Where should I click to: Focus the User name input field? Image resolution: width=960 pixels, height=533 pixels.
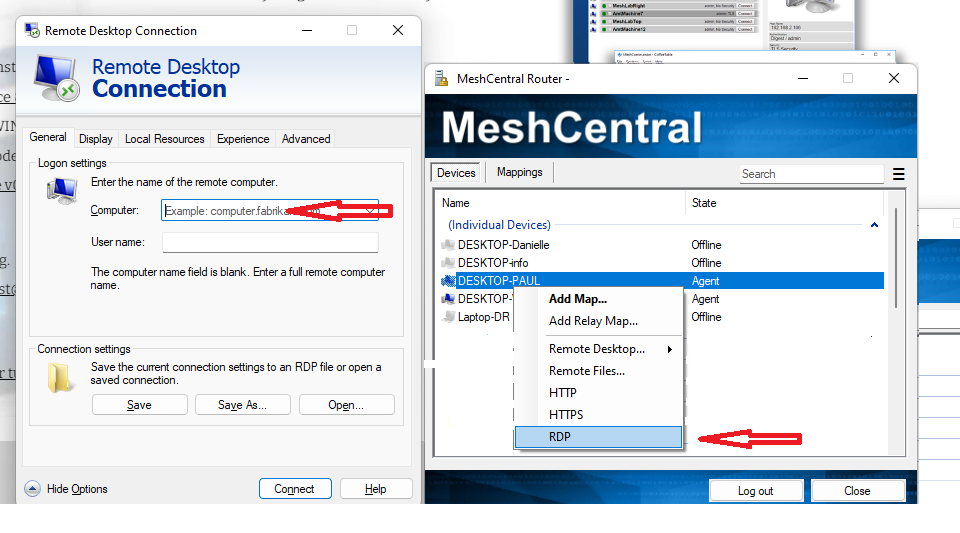pos(270,242)
